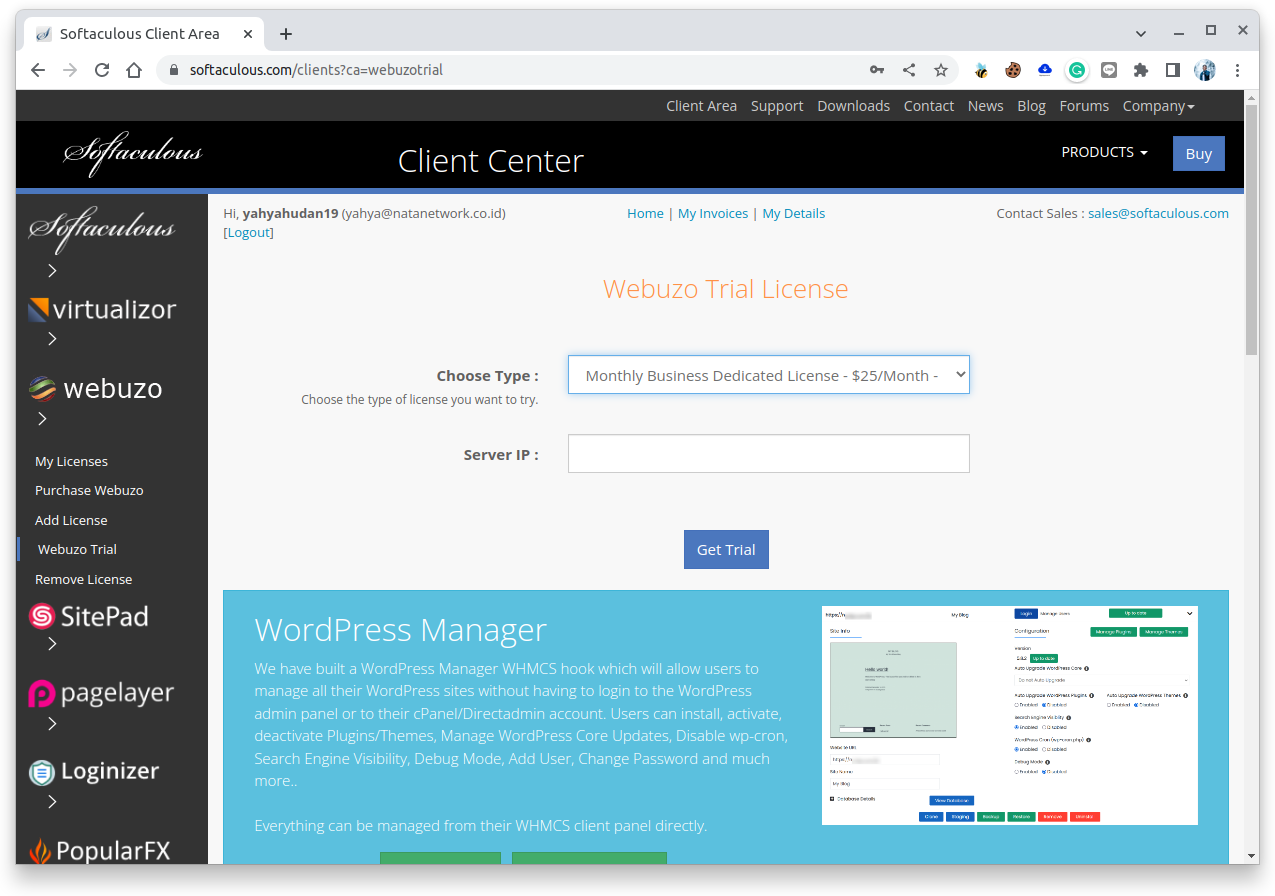Viewport: 1275px width, 896px height.
Task: Open saved passwords key icon
Action: [x=877, y=70]
